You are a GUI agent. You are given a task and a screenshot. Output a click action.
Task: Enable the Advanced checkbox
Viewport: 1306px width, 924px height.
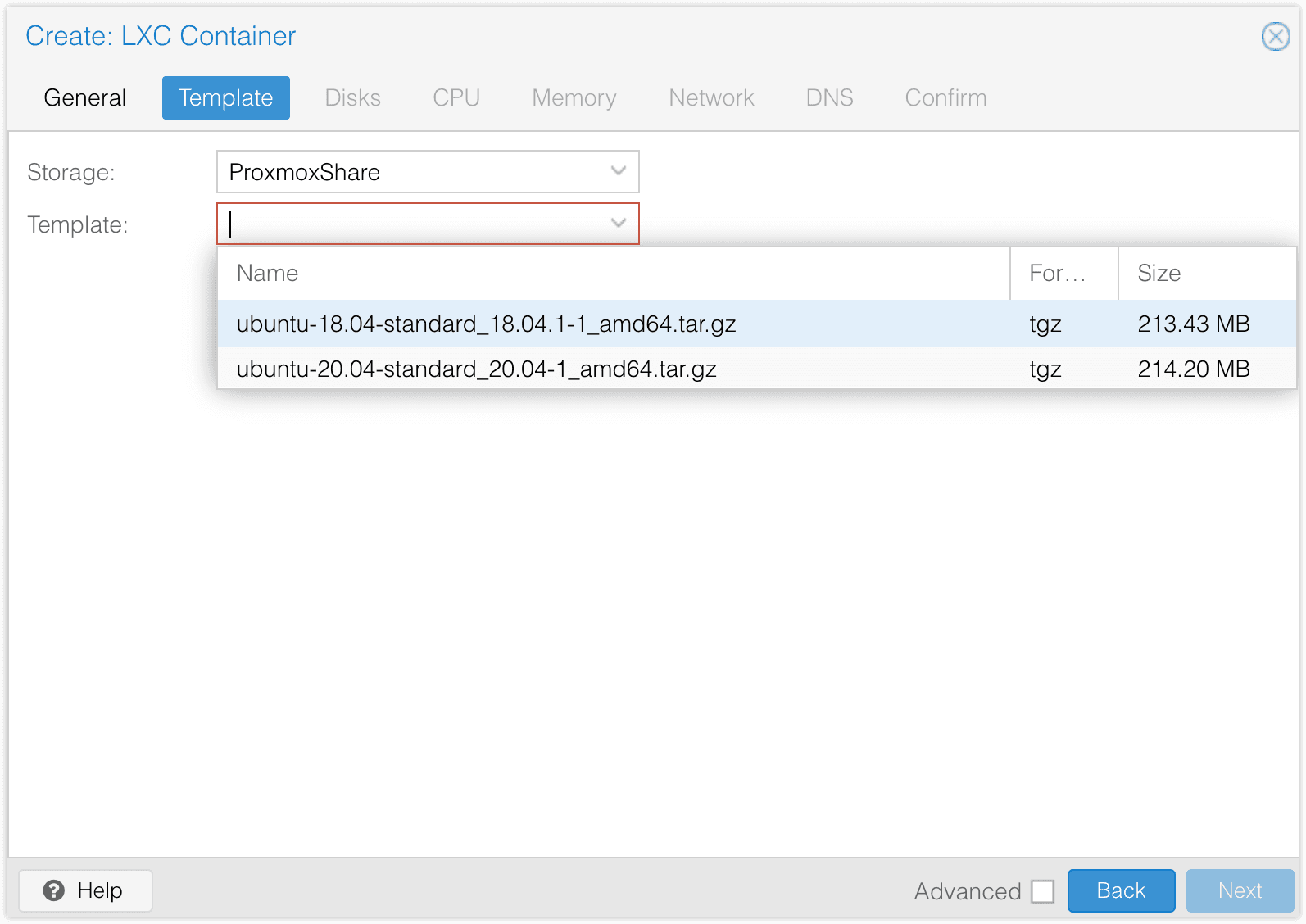tap(1042, 891)
